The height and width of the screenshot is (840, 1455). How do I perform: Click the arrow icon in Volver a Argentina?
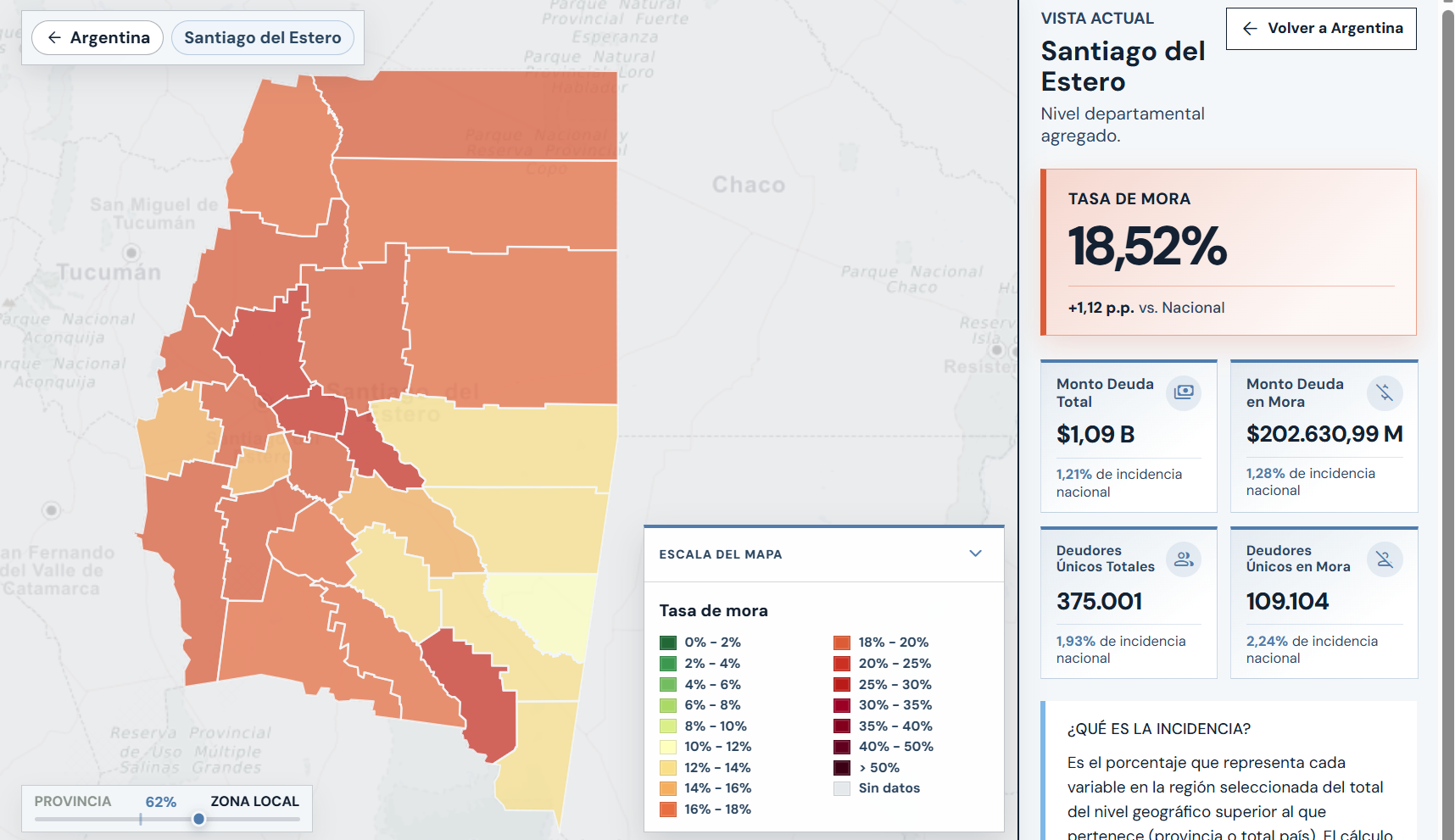[x=1250, y=29]
